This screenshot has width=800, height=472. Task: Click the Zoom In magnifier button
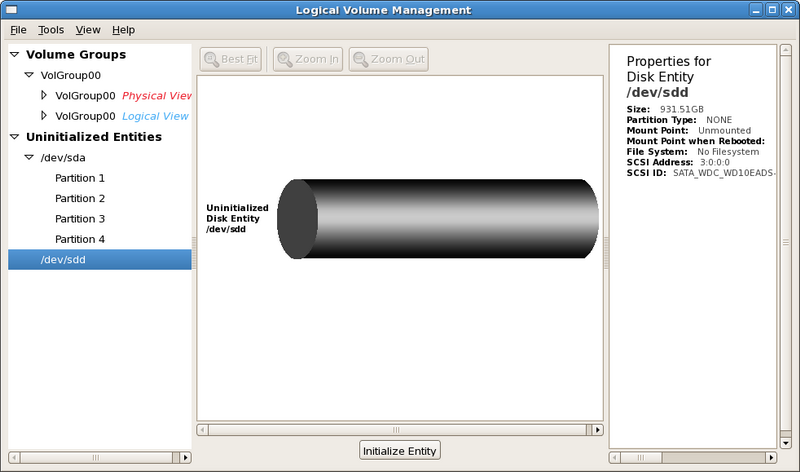pyautogui.click(x=308, y=59)
